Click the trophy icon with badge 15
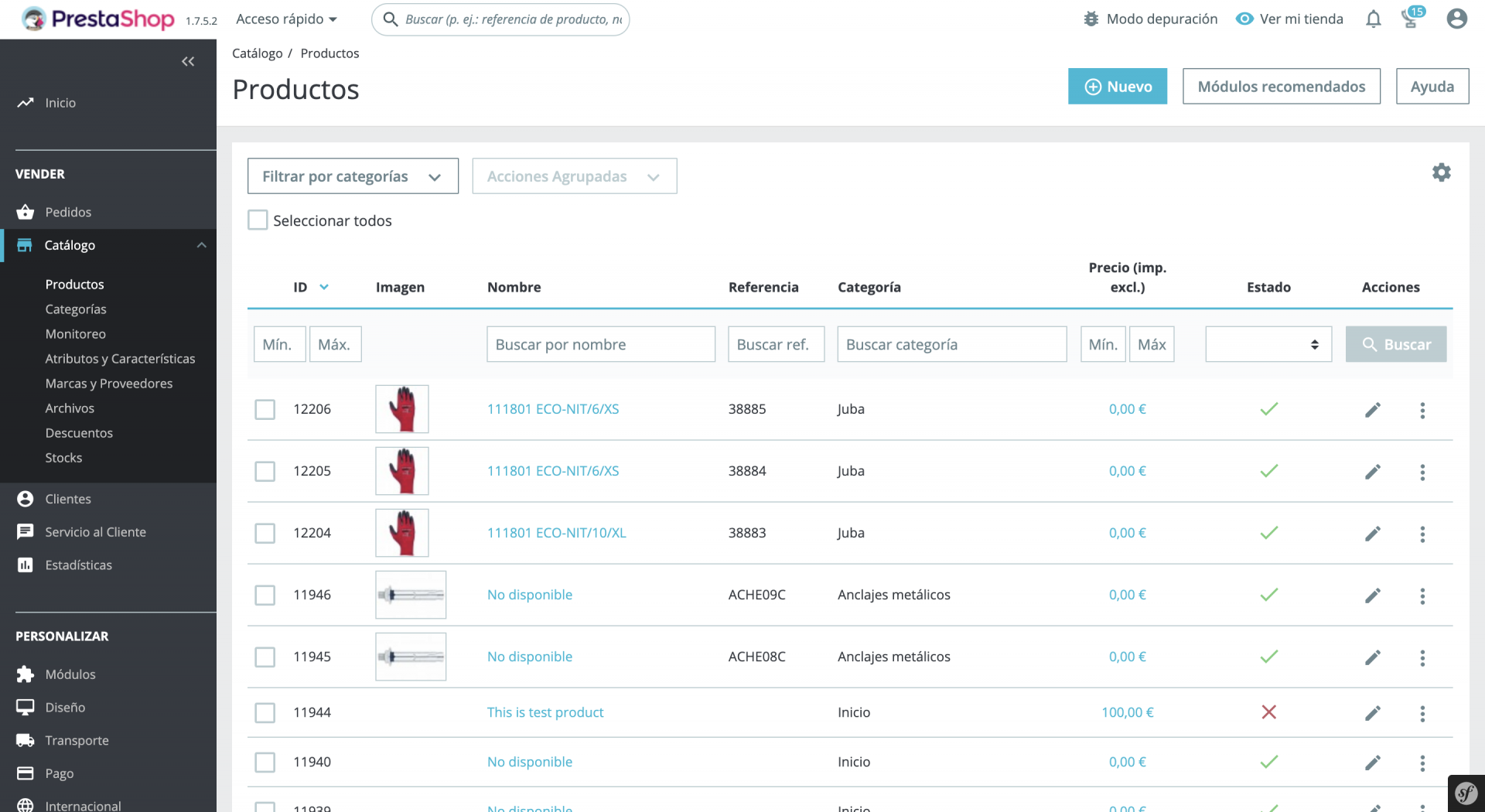Screen dimensions: 1485x812 click(1412, 18)
